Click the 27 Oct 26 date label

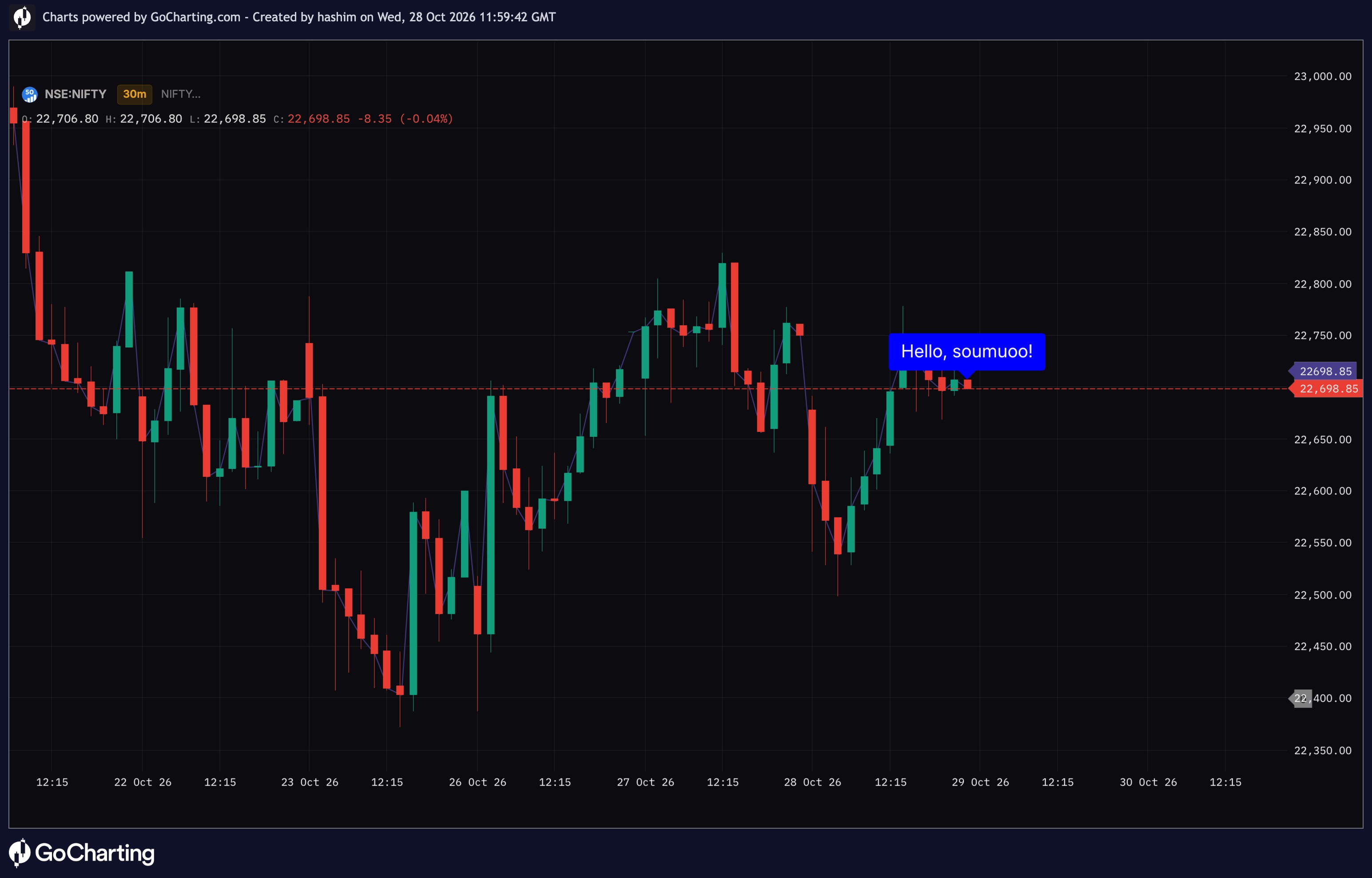pos(645,782)
